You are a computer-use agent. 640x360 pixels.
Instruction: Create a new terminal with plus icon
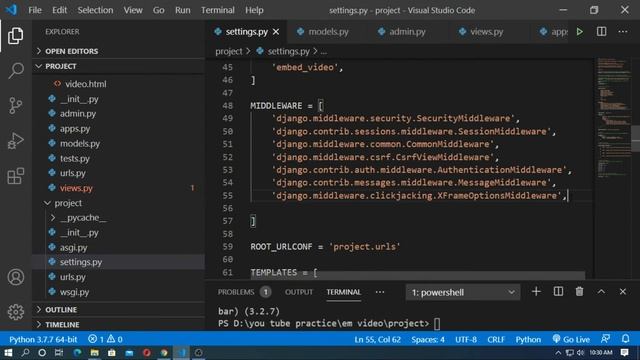click(536, 291)
